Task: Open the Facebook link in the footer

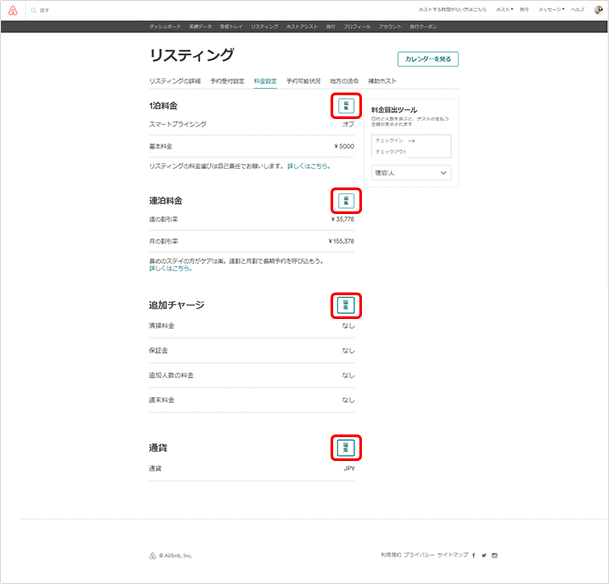Action: [x=473, y=554]
